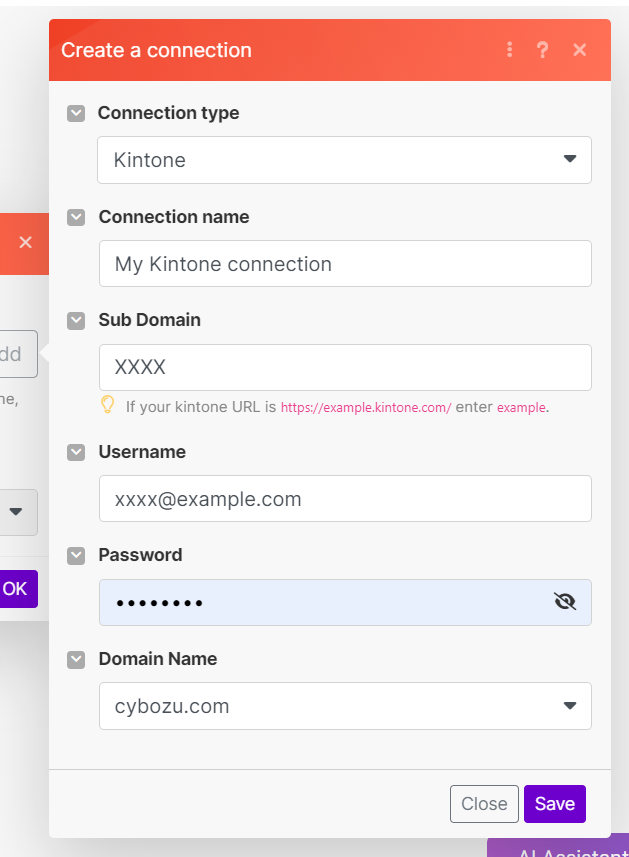Click the Connection name input field
The image size is (629, 857).
coord(344,264)
